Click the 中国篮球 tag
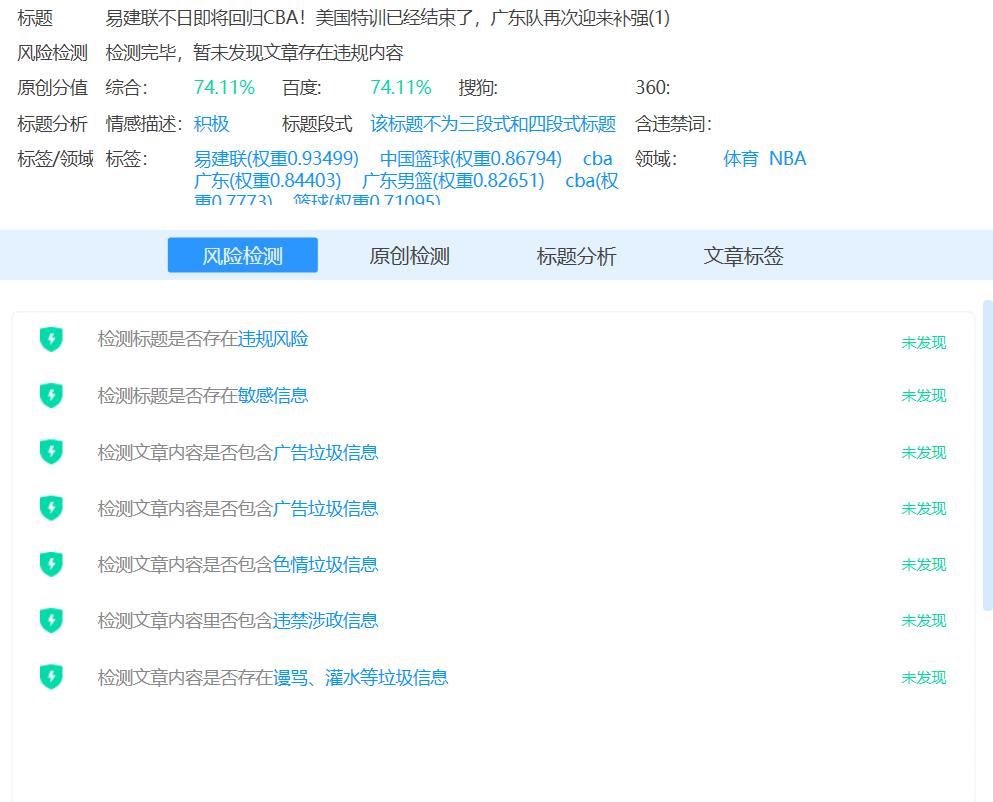 point(470,158)
